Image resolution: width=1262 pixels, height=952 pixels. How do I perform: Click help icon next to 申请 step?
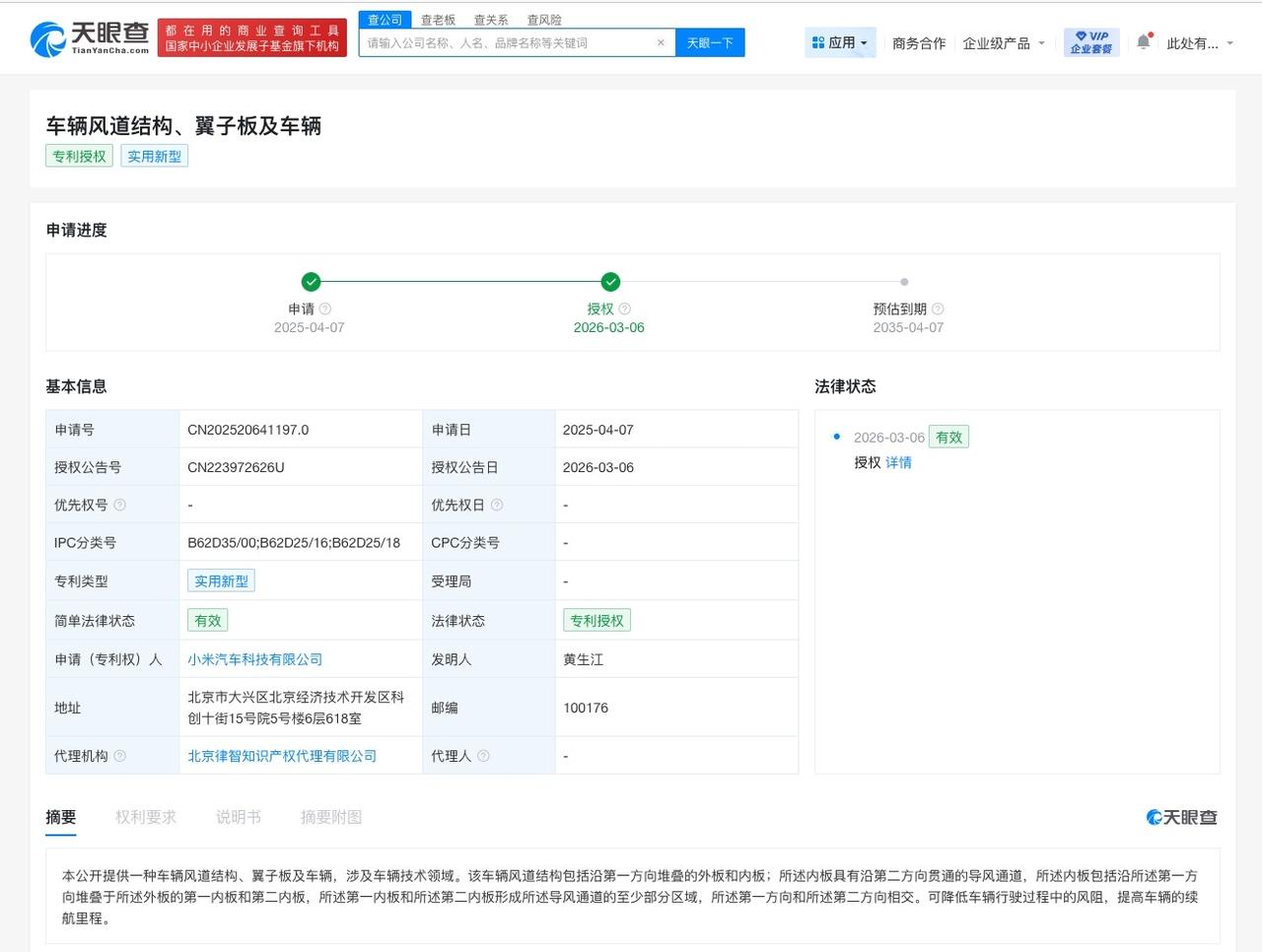pos(325,308)
